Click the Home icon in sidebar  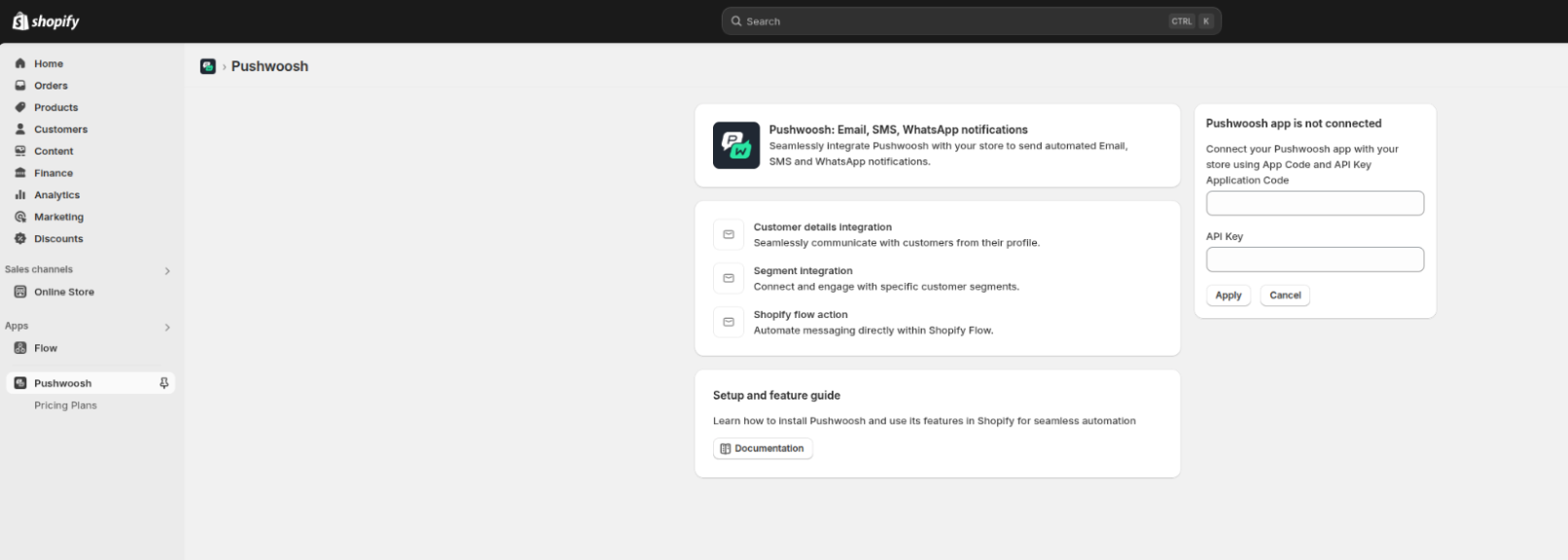(20, 63)
